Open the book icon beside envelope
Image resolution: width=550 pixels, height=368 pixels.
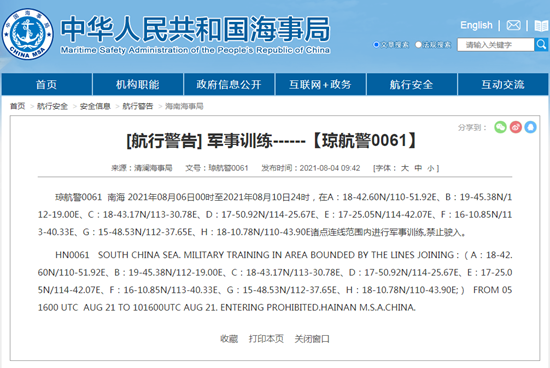(x=541, y=26)
